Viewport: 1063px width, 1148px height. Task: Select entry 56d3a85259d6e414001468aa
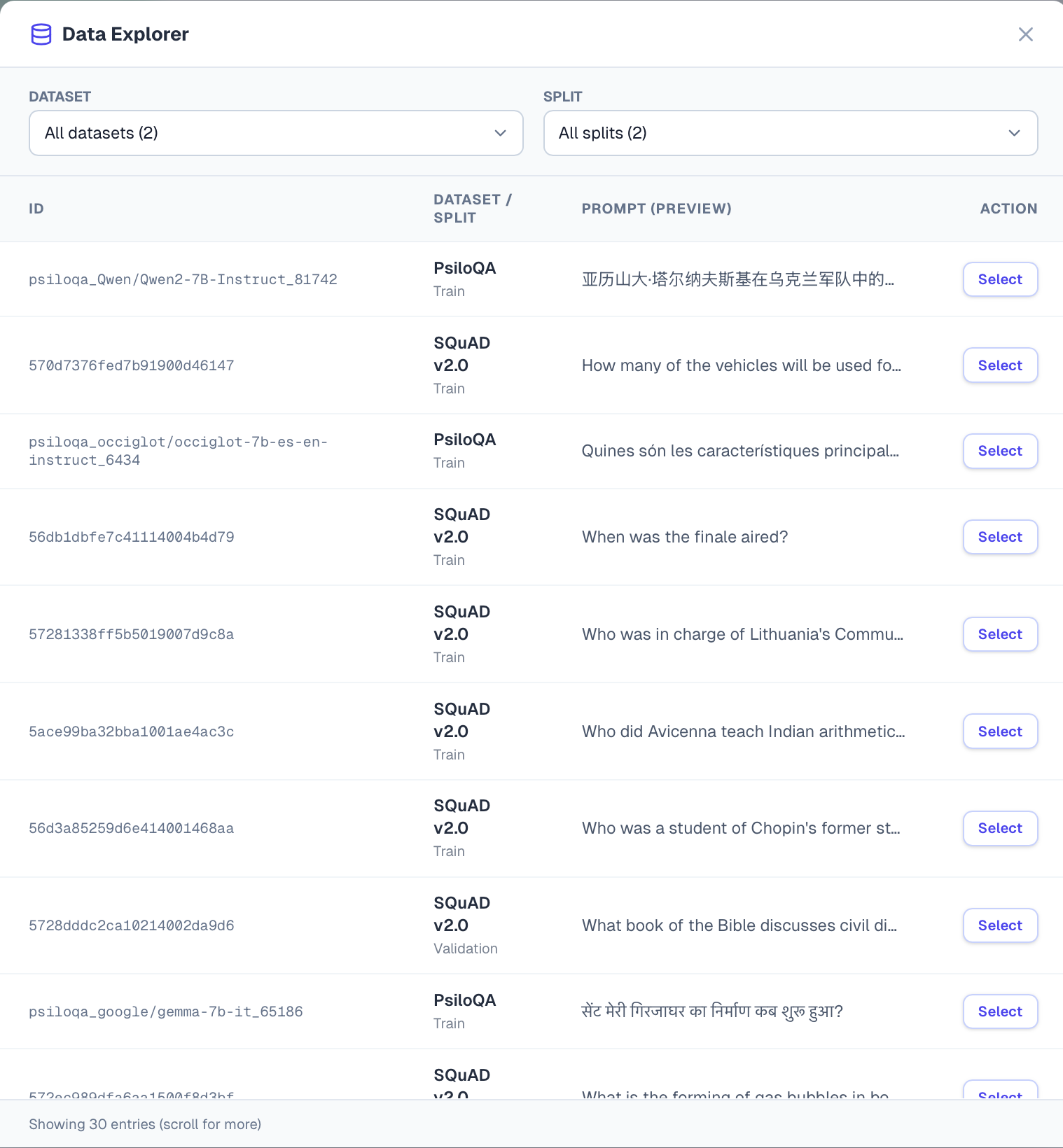(x=1000, y=828)
